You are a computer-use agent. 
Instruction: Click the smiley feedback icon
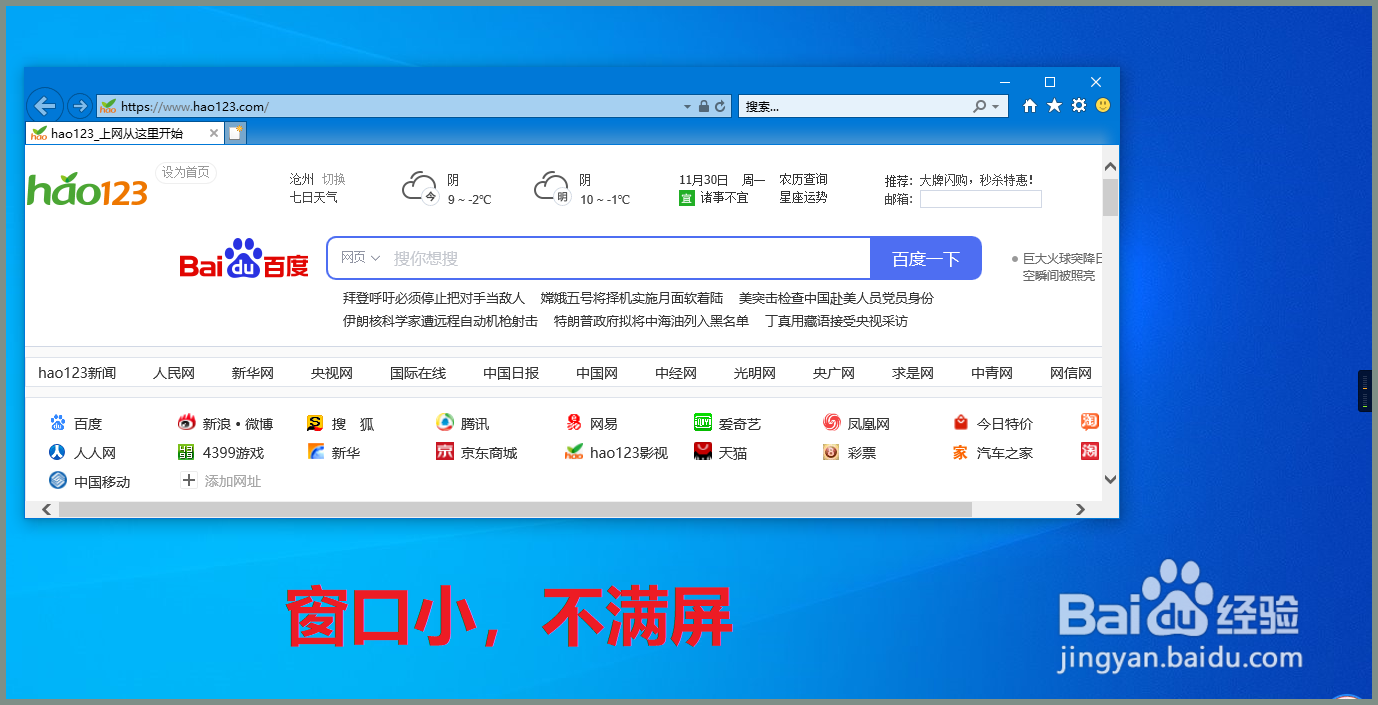[x=1103, y=105]
